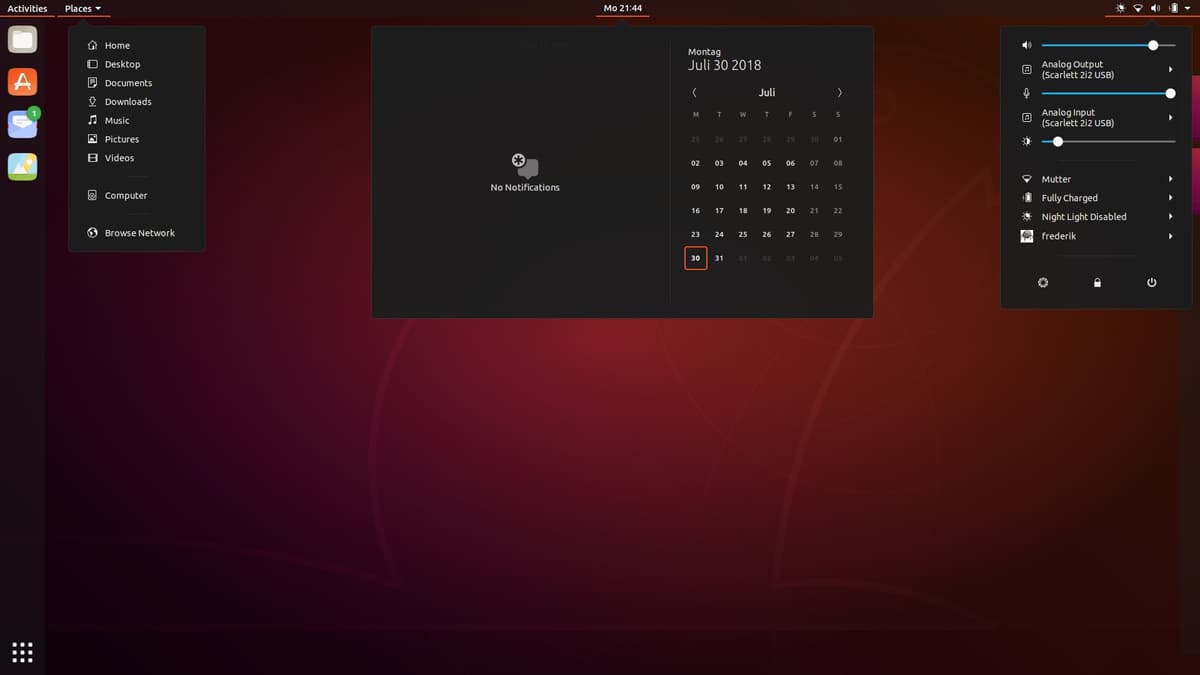Screen dimensions: 1200x675
Task: Click the Music note icon in Places
Action: point(92,120)
